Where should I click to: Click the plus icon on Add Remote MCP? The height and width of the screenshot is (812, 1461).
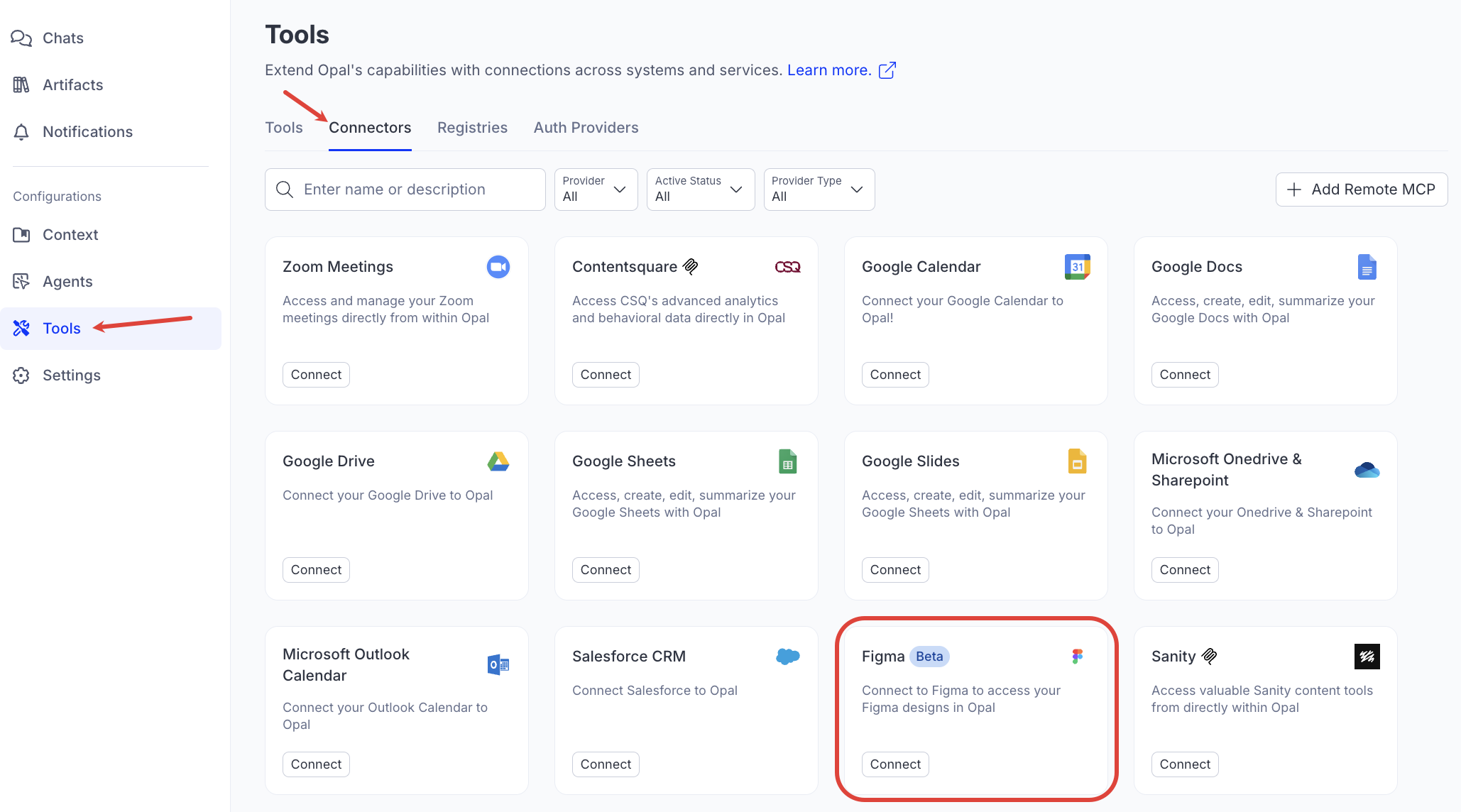(x=1294, y=190)
